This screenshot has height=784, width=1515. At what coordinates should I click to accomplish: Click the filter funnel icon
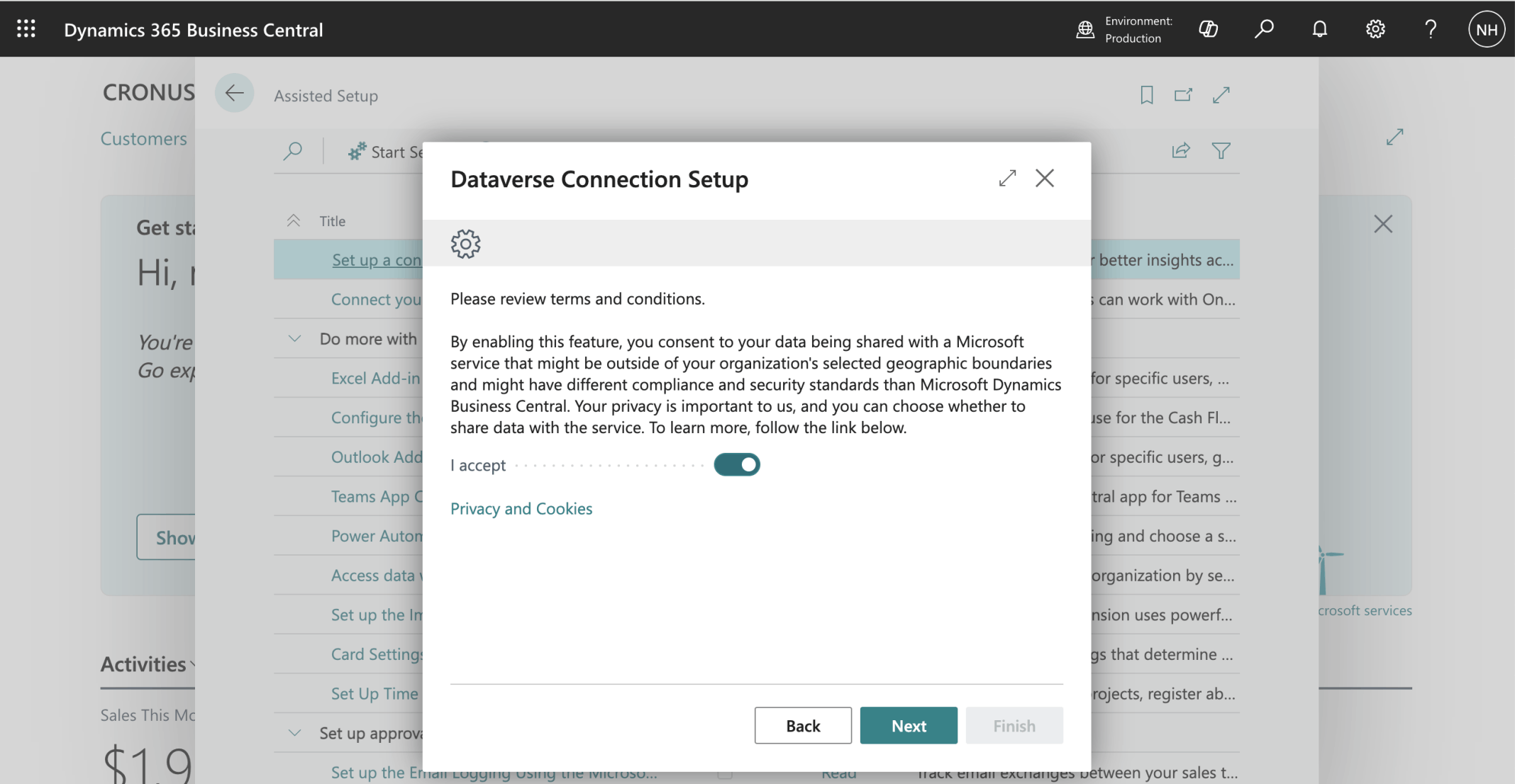pyautogui.click(x=1221, y=151)
